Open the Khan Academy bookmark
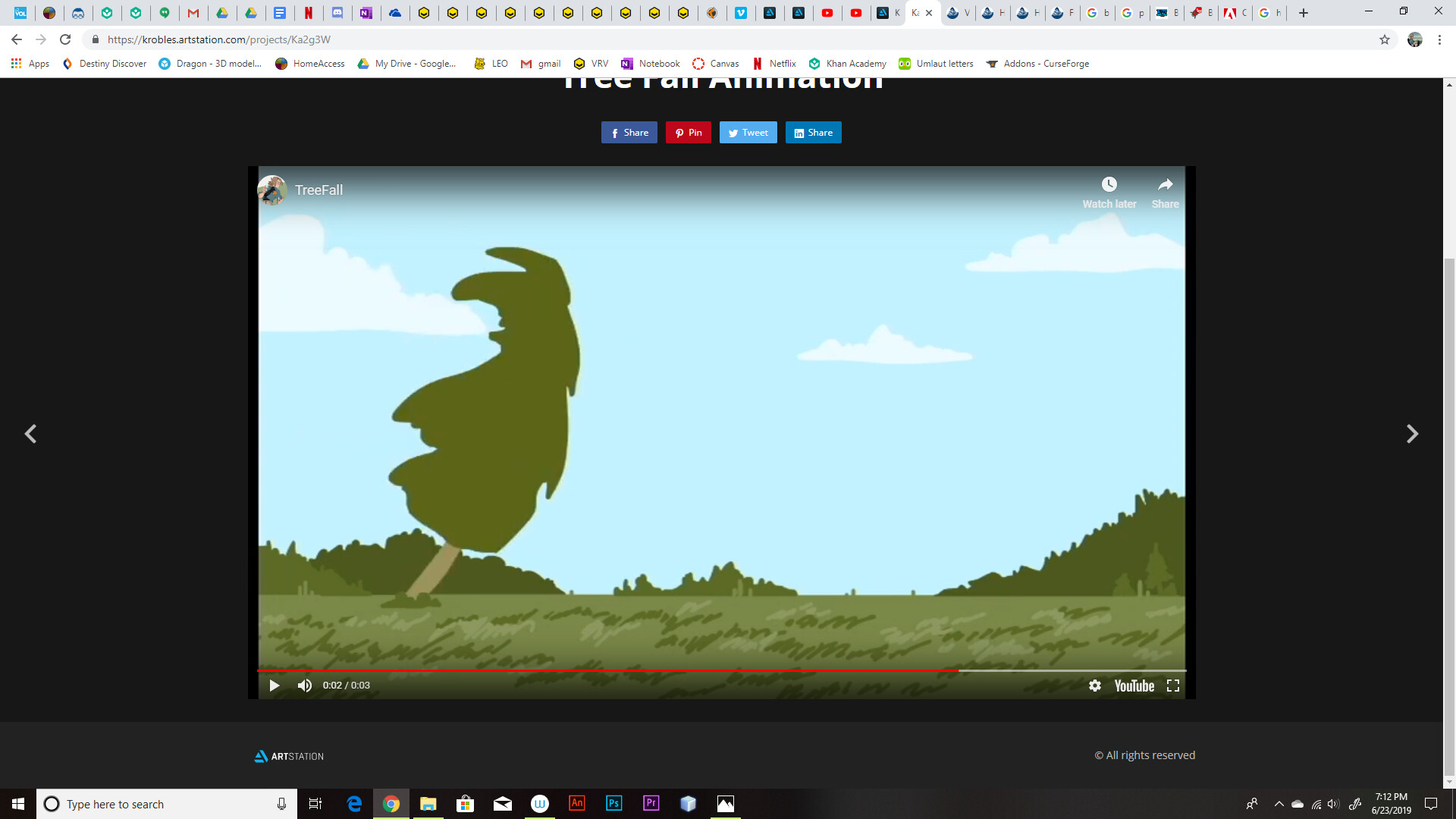1456x819 pixels. tap(847, 64)
